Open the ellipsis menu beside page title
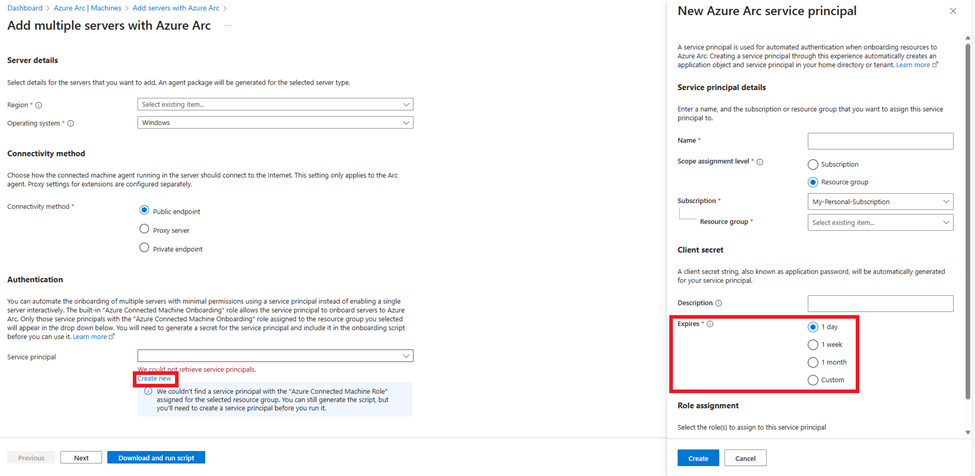The width and height of the screenshot is (975, 476). (x=228, y=25)
